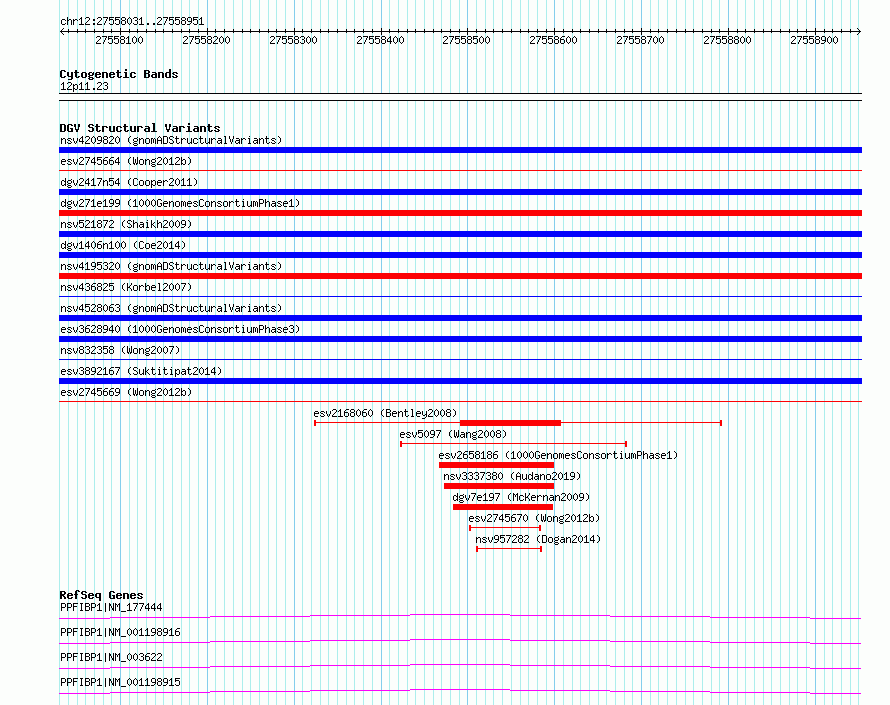Image resolution: width=890 pixels, height=705 pixels.
Task: Open variant nsv957282 (Dogan2014) label
Action: [538, 539]
